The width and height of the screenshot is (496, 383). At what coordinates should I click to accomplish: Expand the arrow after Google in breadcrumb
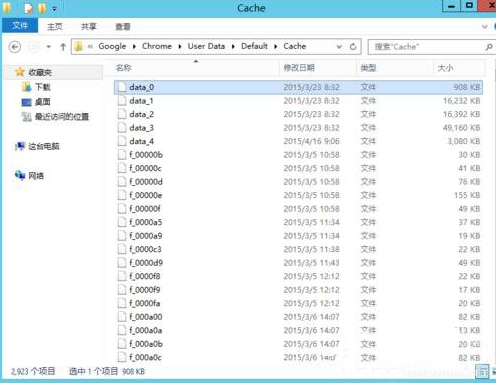[134, 47]
